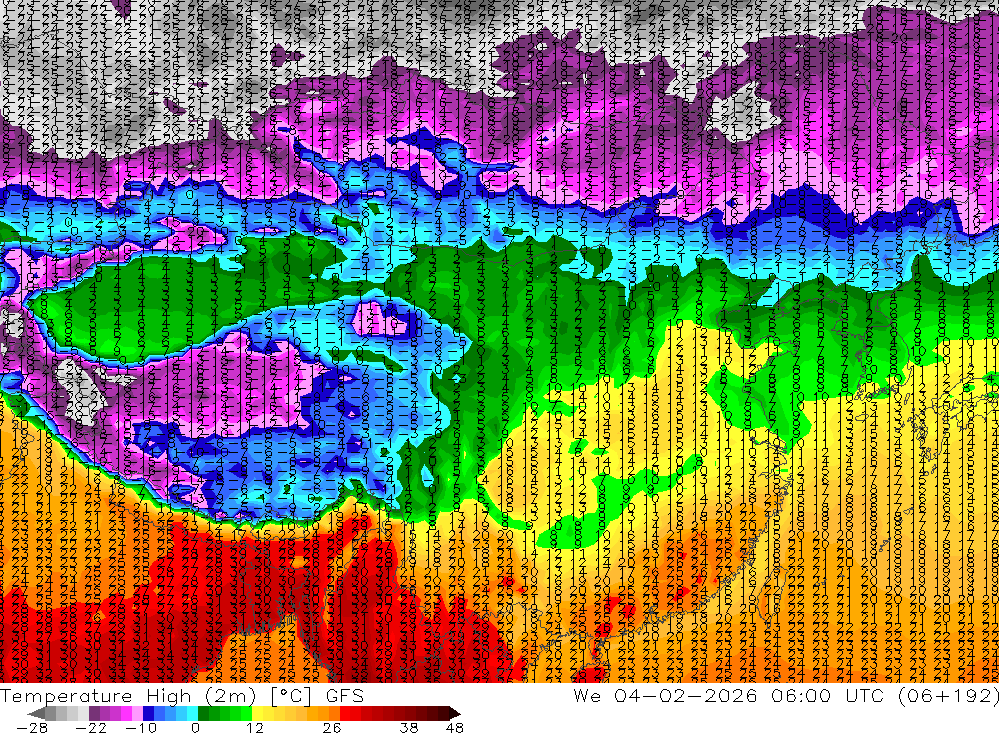
Task: Click the "High" word in the title
Action: [169, 697]
